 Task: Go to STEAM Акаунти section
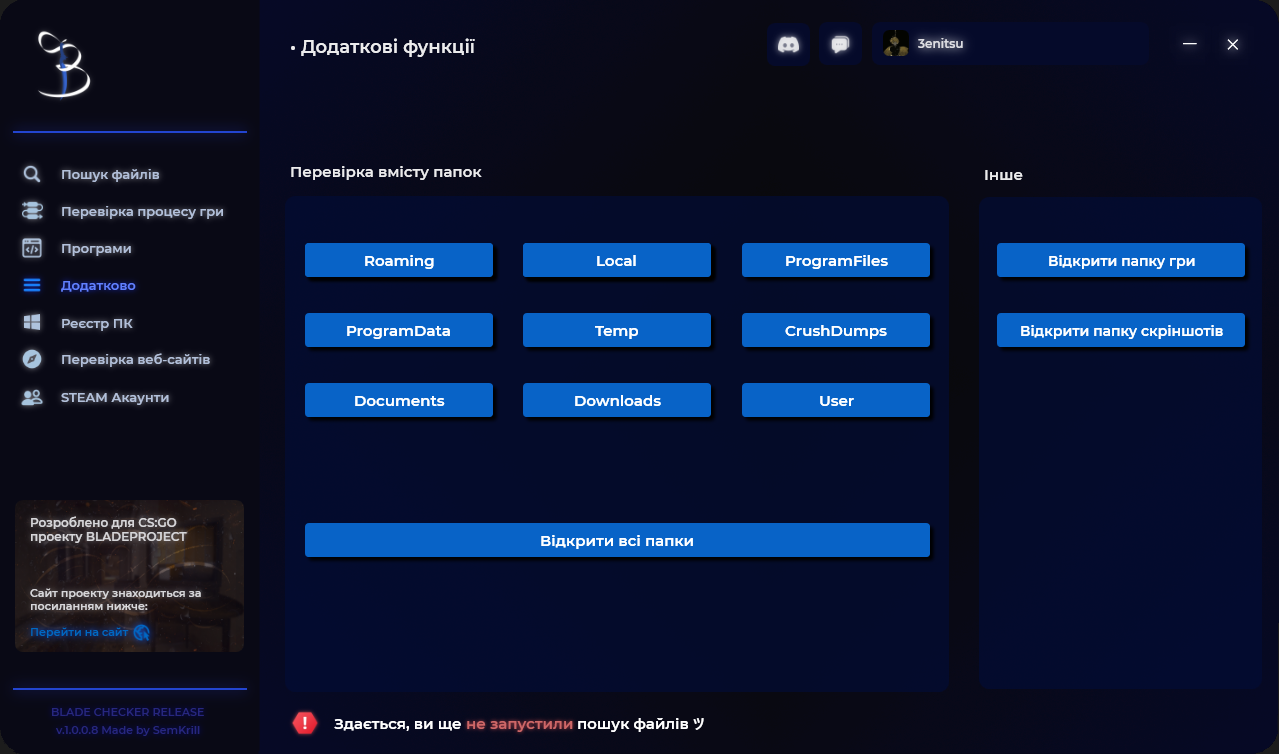coord(115,397)
